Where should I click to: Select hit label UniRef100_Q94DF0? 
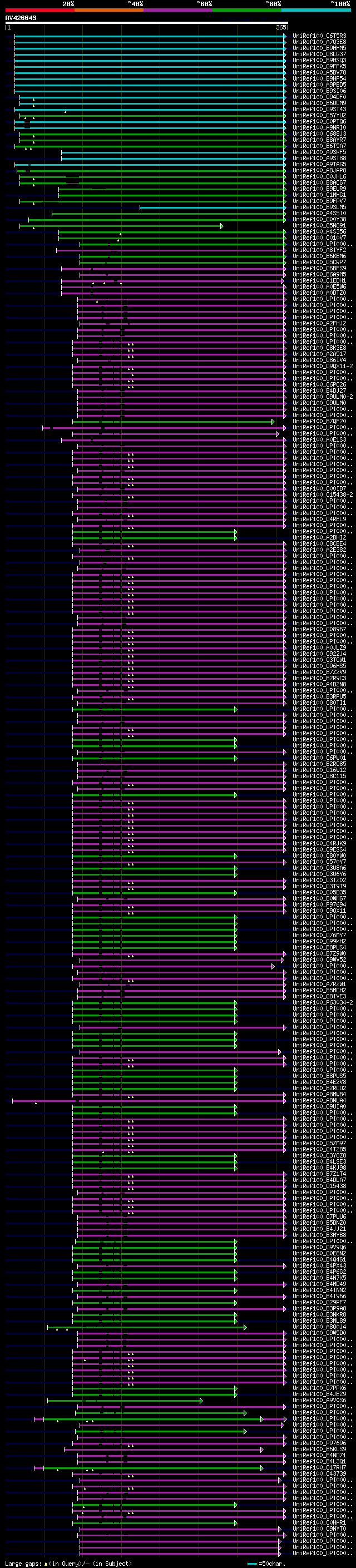pyautogui.click(x=319, y=97)
